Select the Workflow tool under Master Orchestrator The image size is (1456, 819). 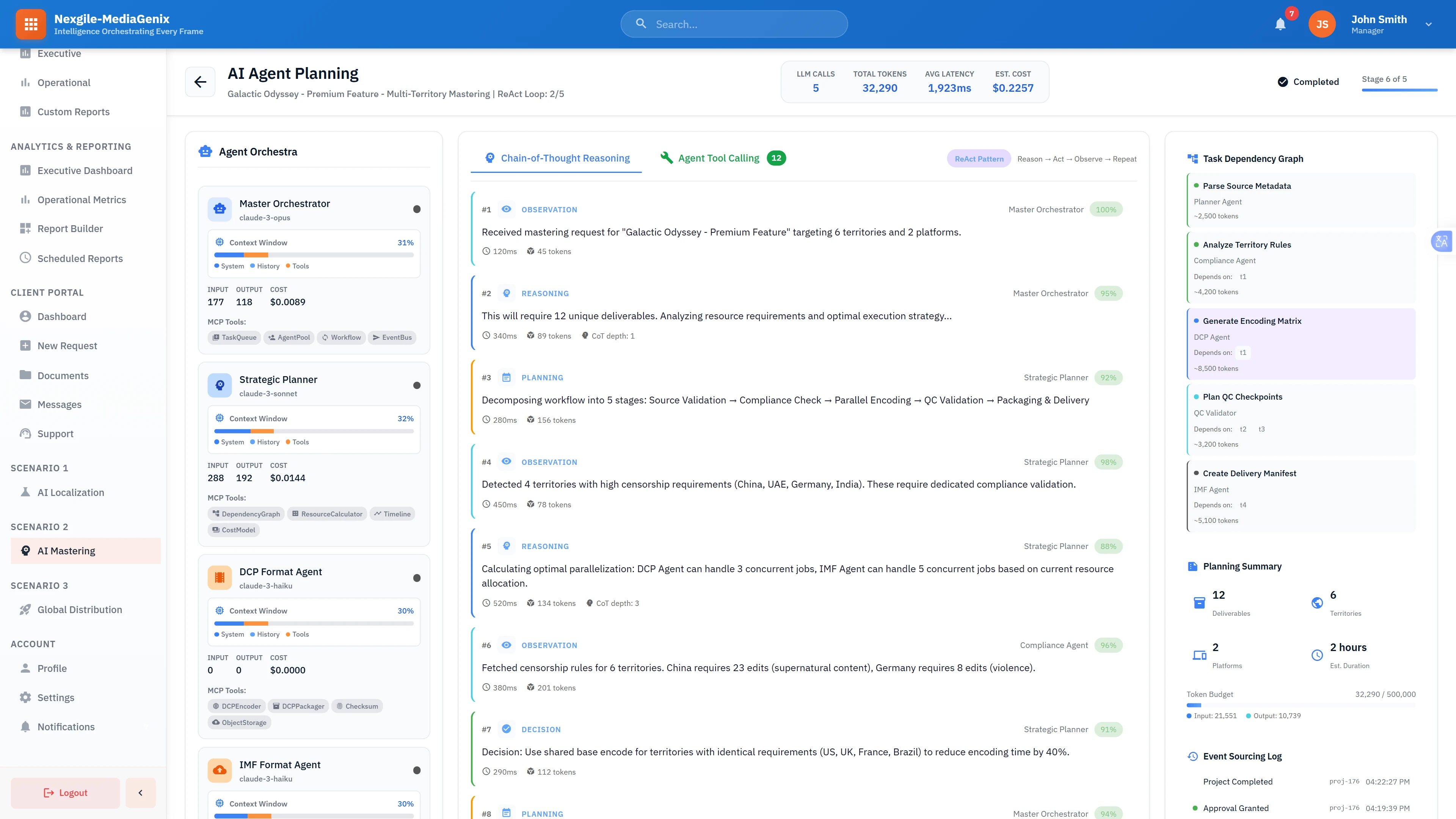coord(341,337)
